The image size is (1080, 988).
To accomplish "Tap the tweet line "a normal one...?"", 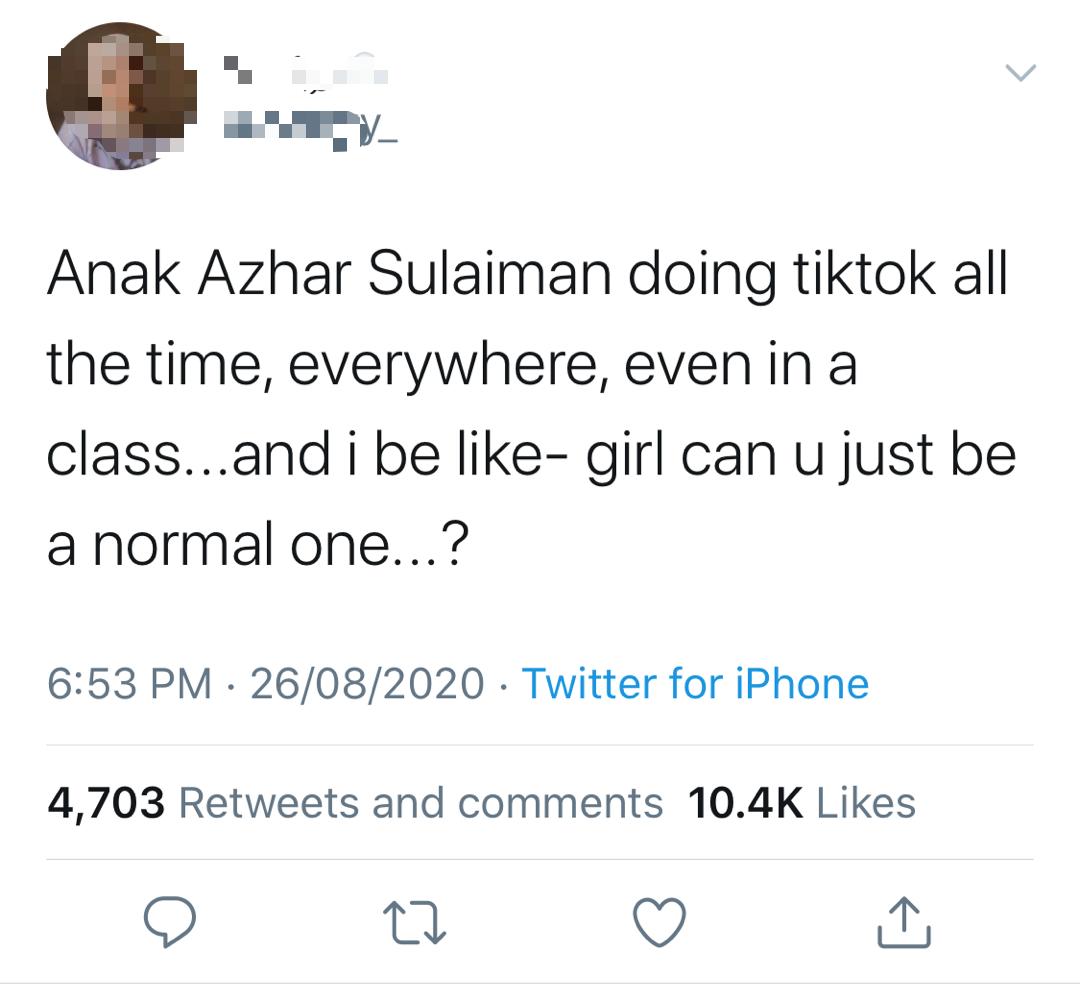I will coord(256,544).
